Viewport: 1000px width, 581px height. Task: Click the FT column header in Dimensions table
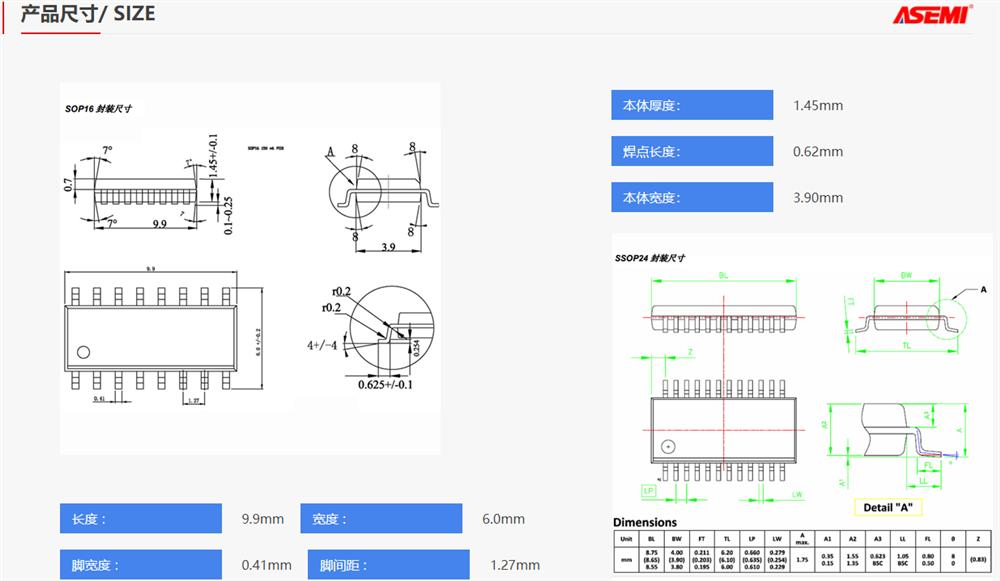702,539
